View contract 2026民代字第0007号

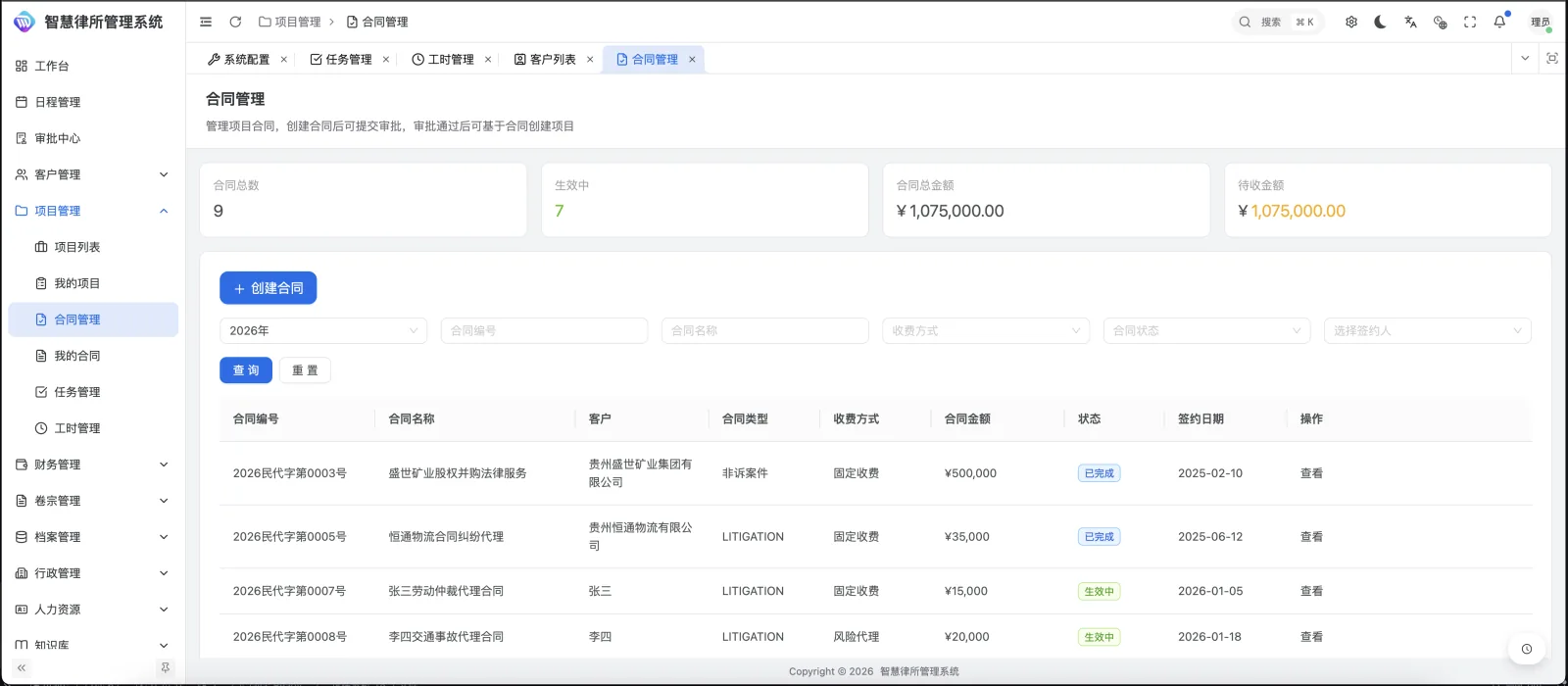click(x=1311, y=591)
